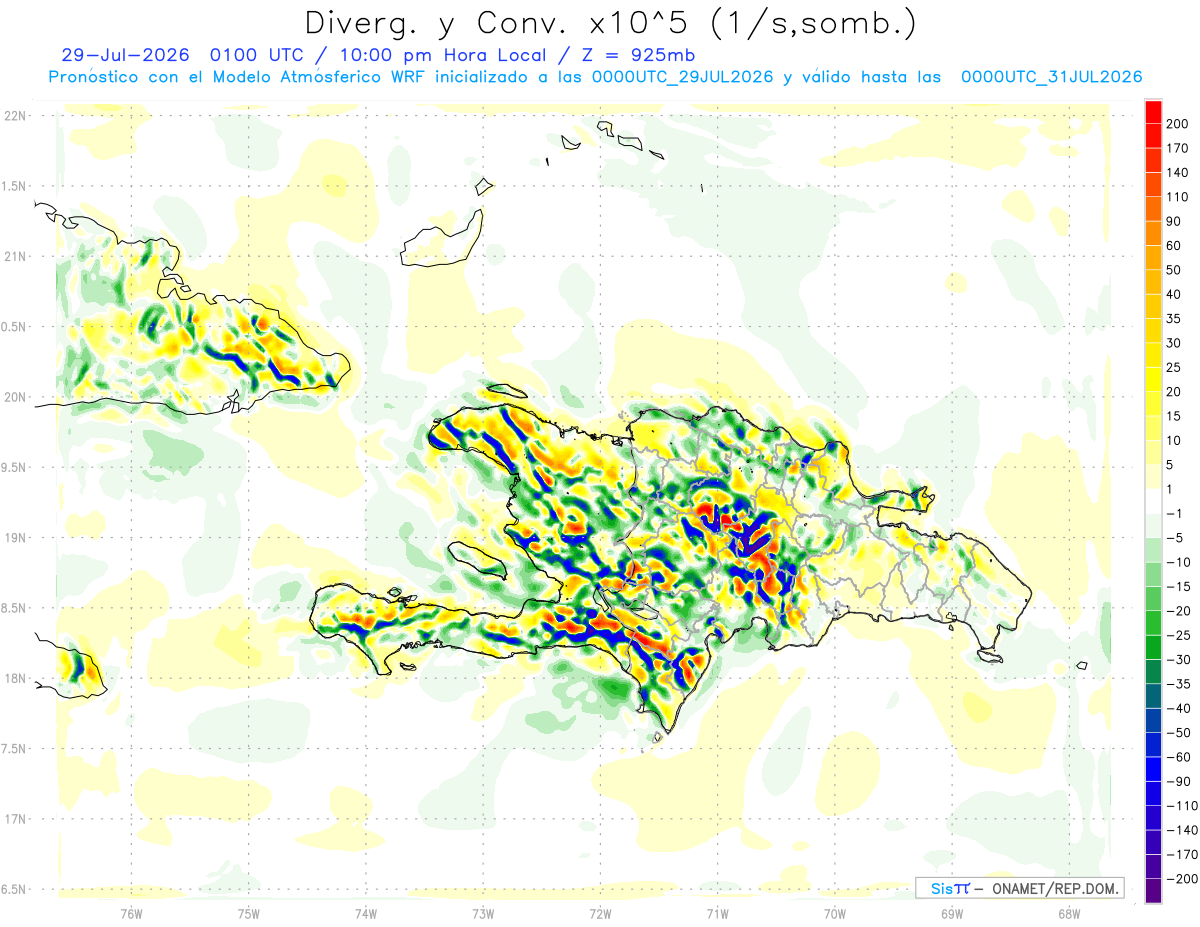Click the white color bar segment between 1 and -1

point(1153,501)
